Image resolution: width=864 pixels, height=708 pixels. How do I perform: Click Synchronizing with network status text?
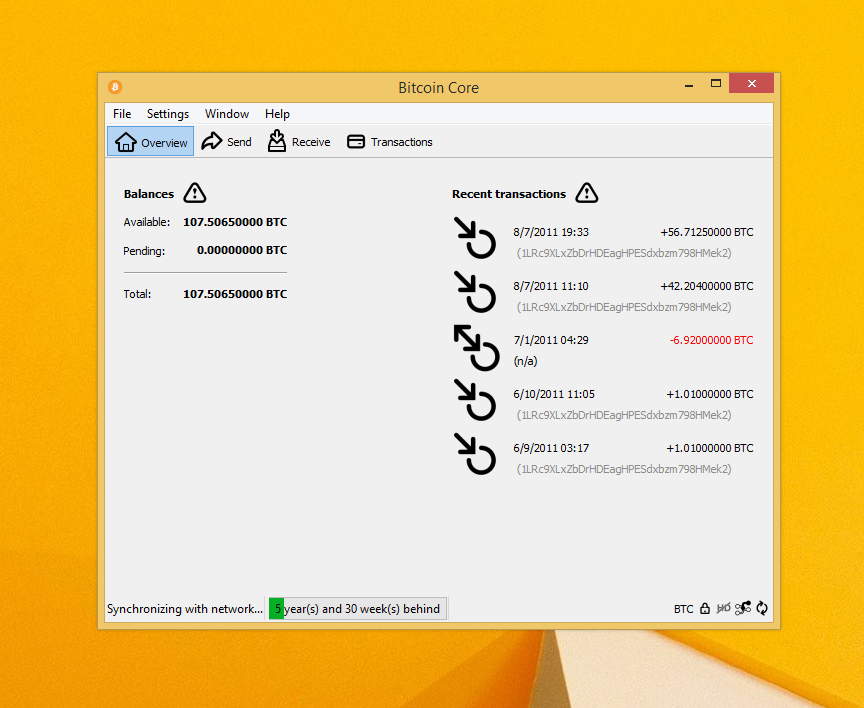(x=185, y=609)
